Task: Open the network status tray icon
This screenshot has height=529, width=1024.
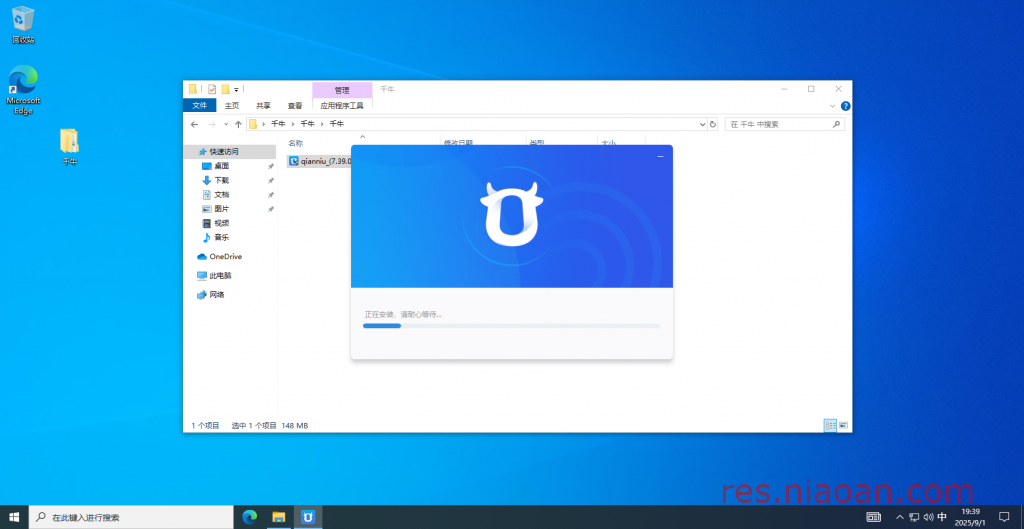Action: click(914, 517)
